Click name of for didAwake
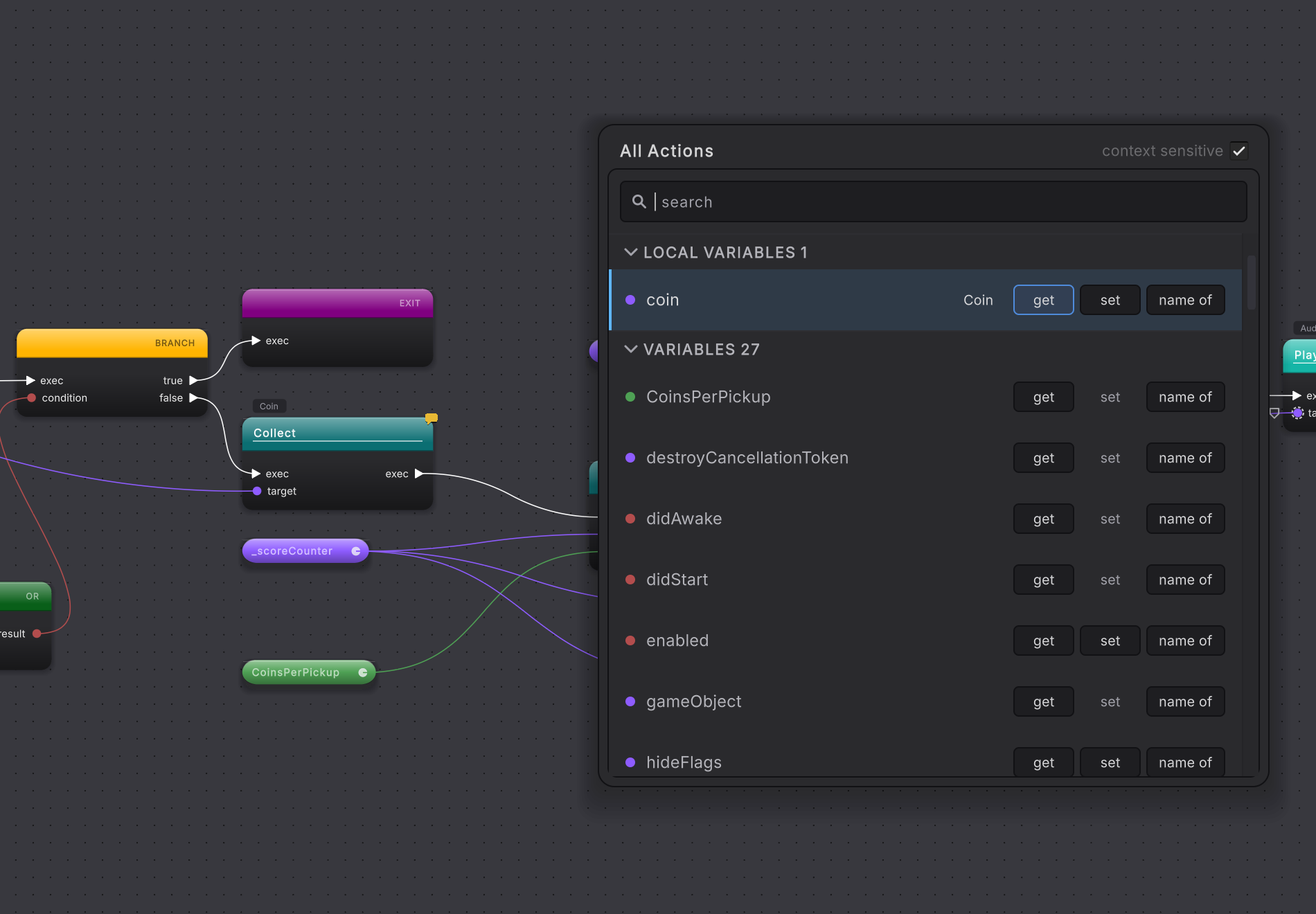This screenshot has height=914, width=1316. (1185, 519)
